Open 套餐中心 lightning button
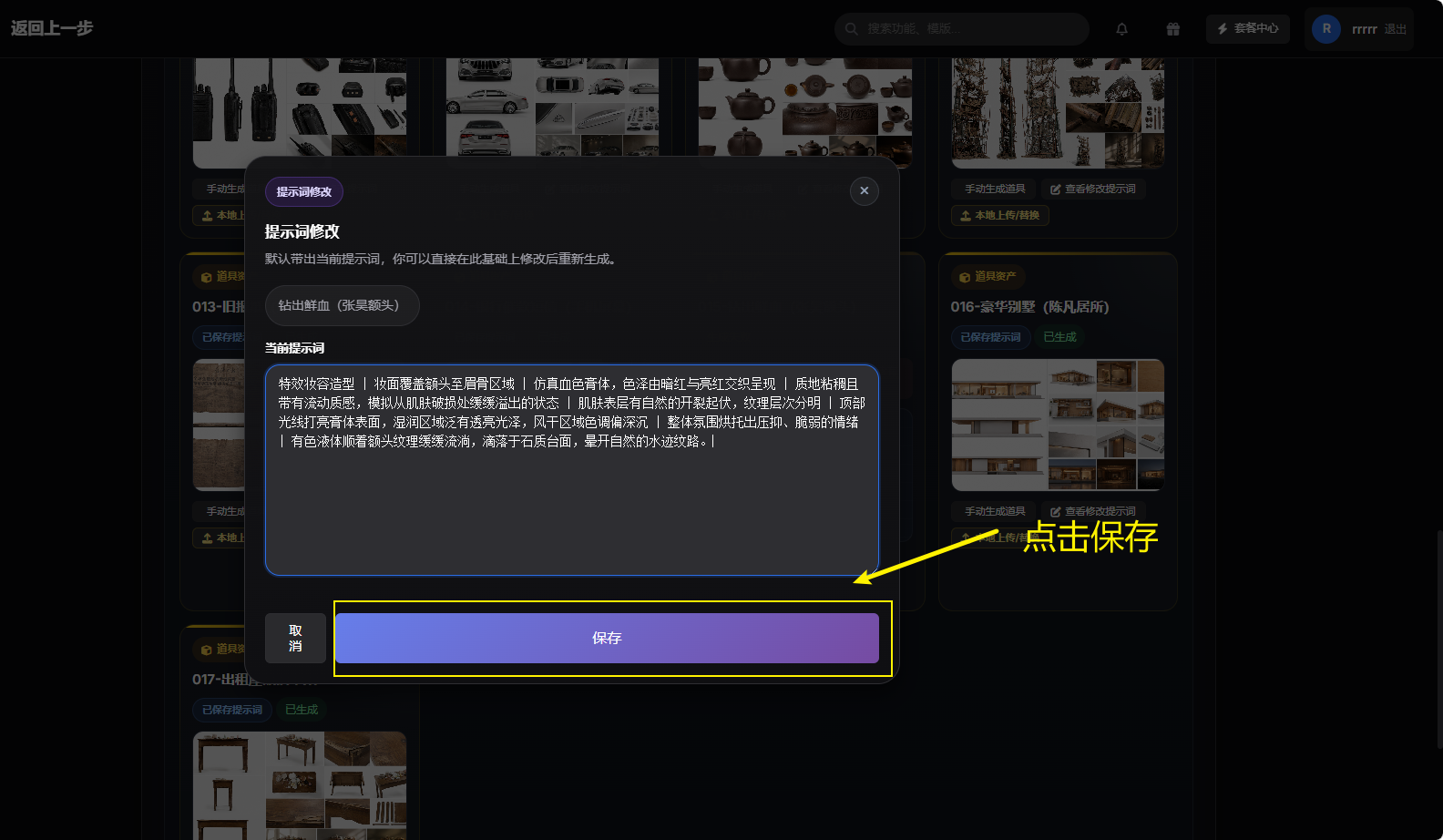This screenshot has width=1443, height=840. (x=1247, y=29)
